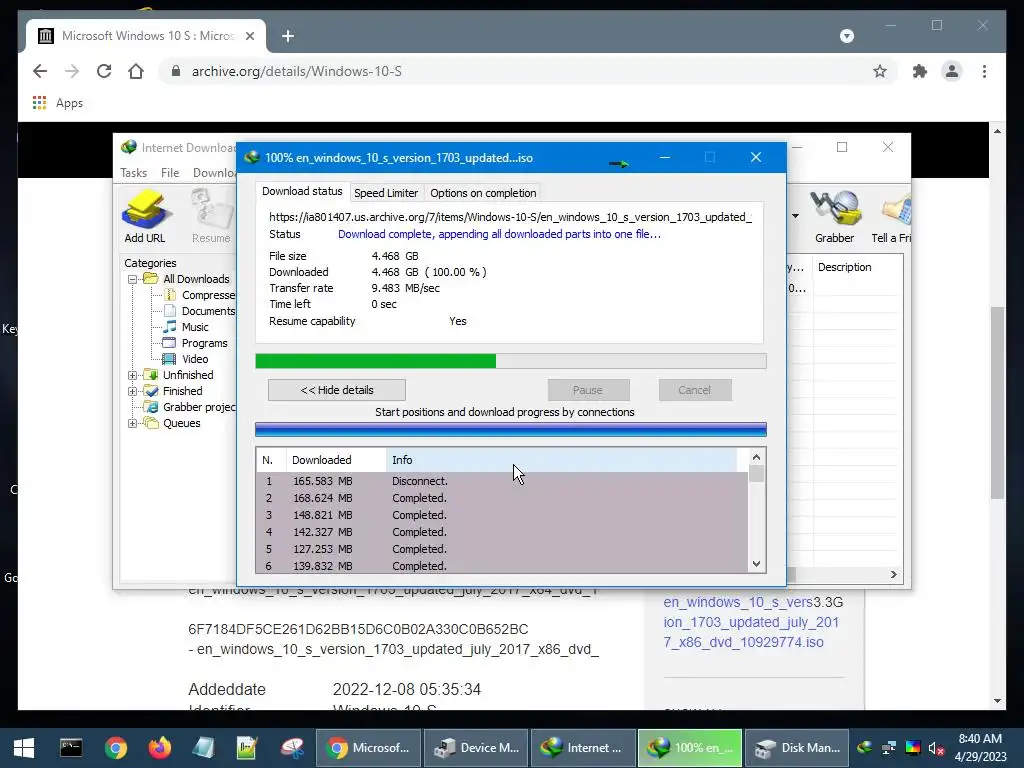Open the Chrome three-dot menu
Image resolution: width=1024 pixels, height=768 pixels.
[x=984, y=71]
